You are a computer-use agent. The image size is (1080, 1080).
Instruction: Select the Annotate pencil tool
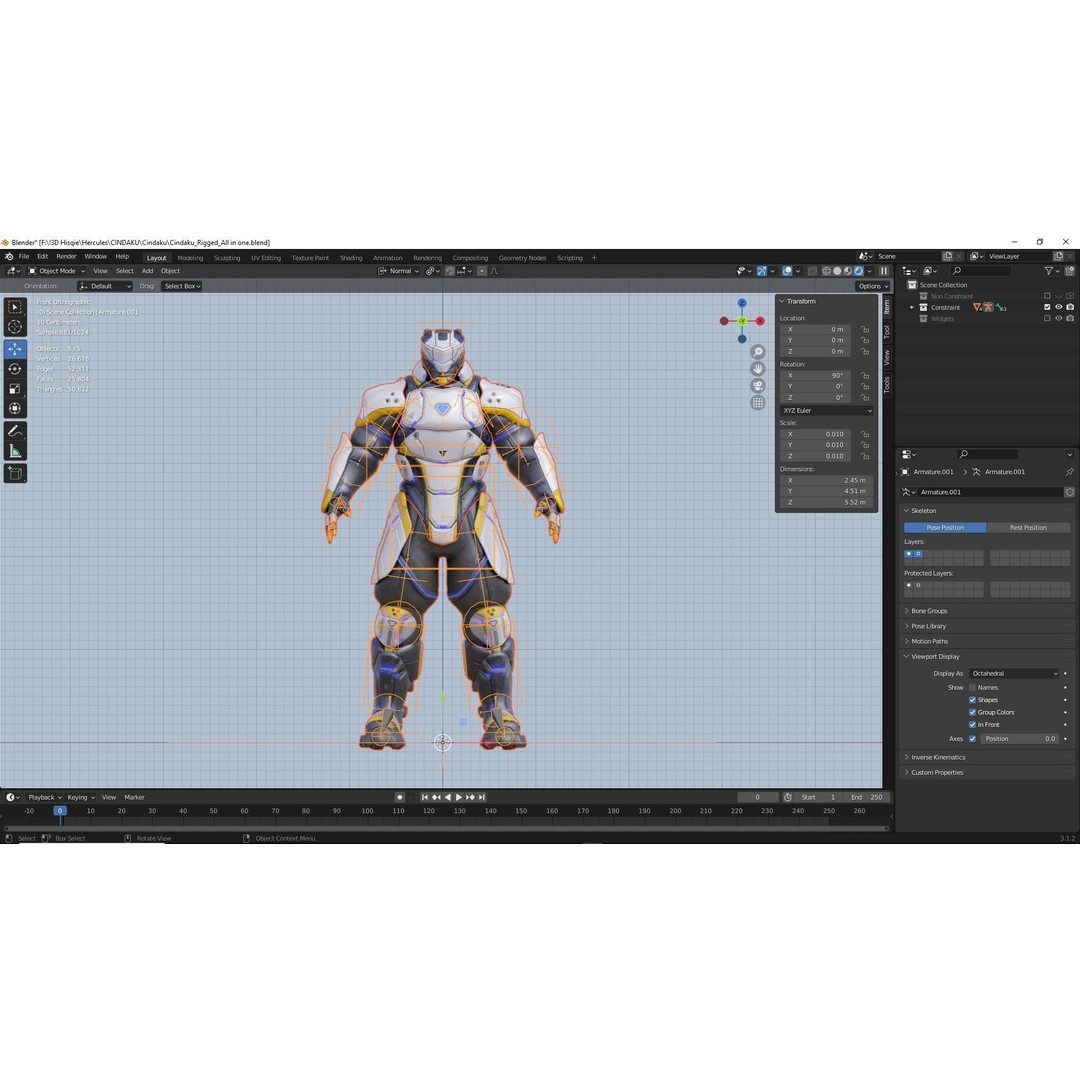point(15,431)
